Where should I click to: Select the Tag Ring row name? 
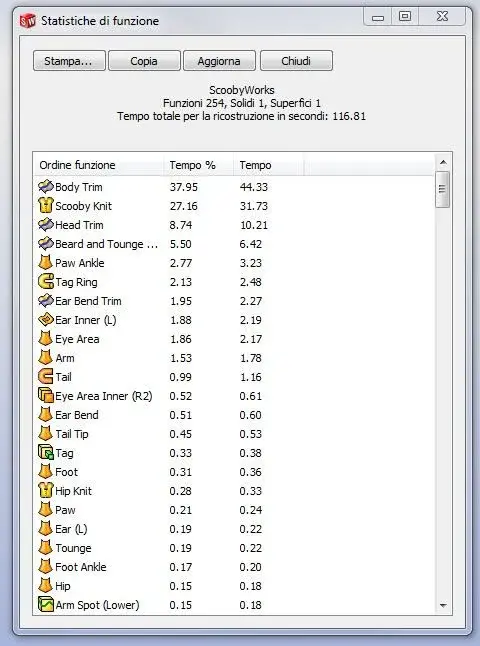(x=76, y=282)
